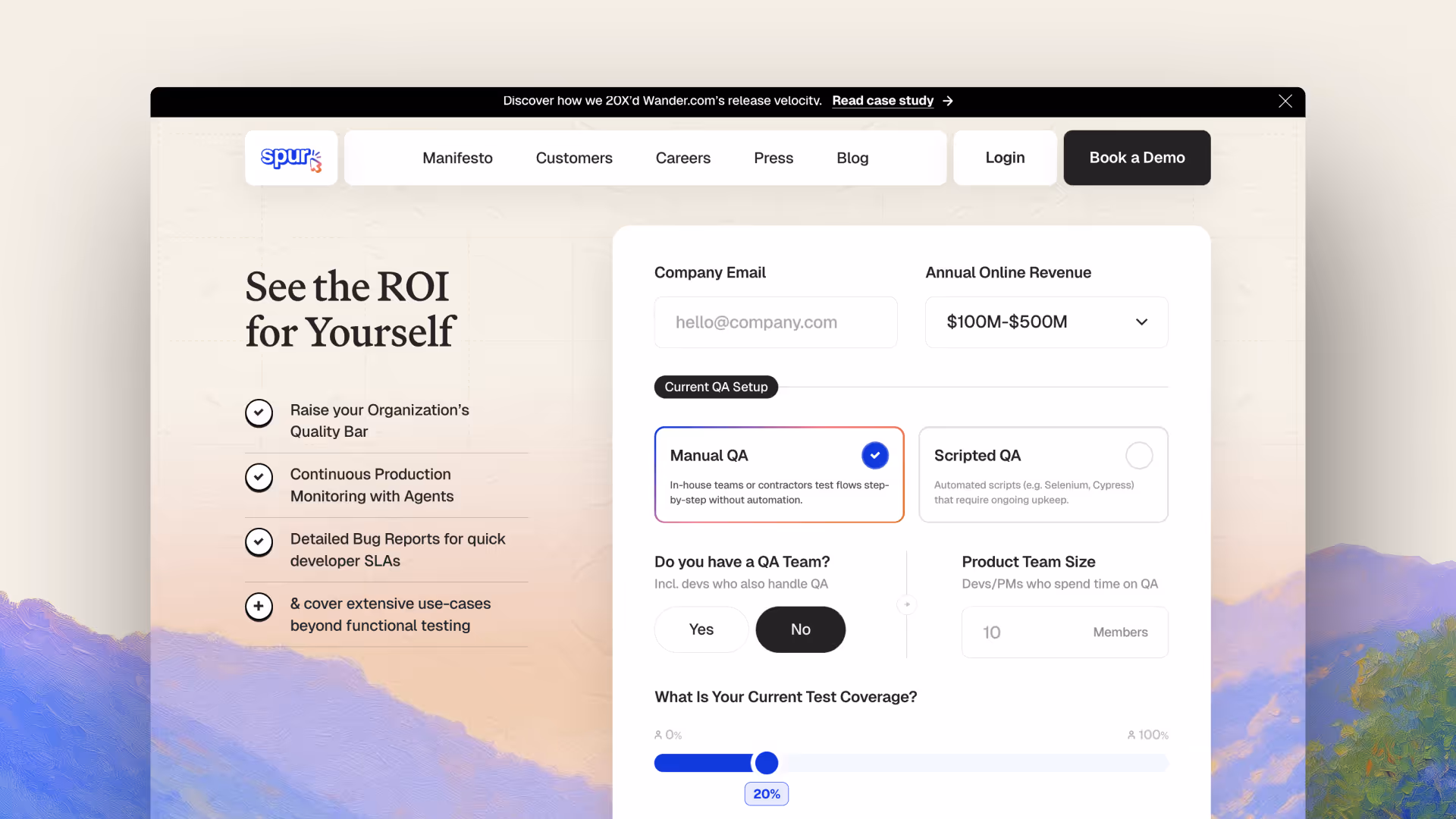Dismiss the top announcement banner
Image resolution: width=1456 pixels, height=819 pixels.
coord(1285,101)
